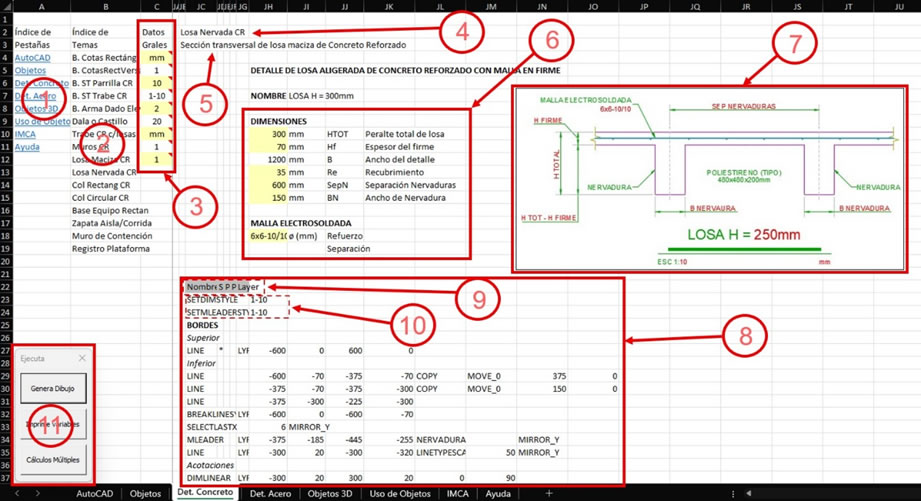Switch to the Det. Acero sheet tab
This screenshot has height=501, width=921.
click(270, 493)
